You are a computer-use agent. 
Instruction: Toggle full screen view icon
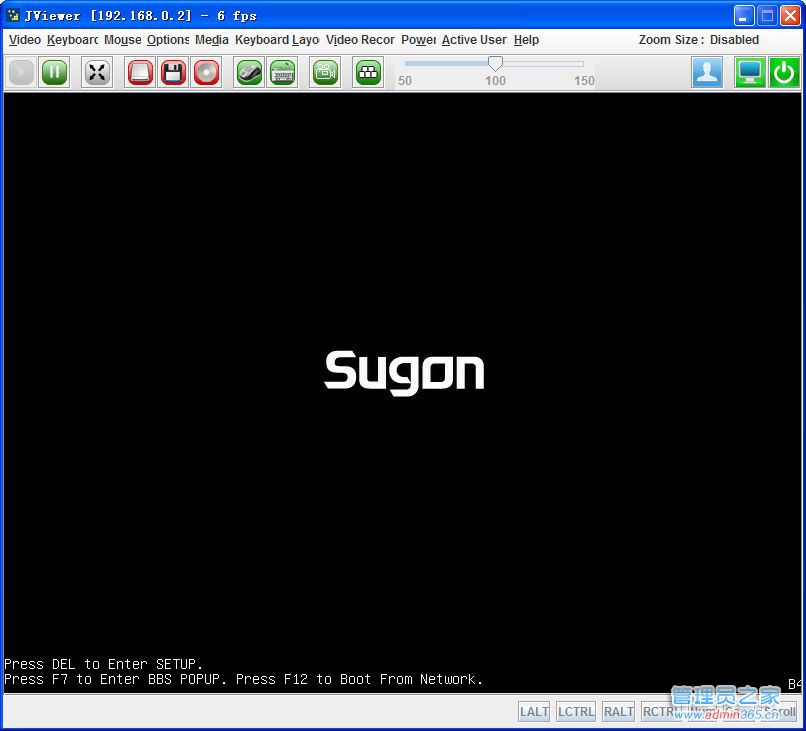tap(97, 72)
